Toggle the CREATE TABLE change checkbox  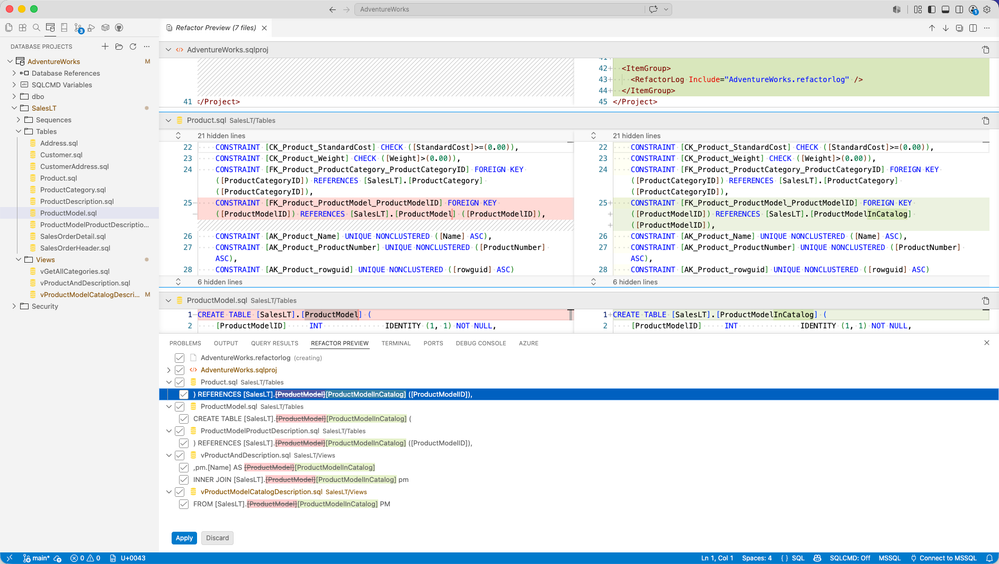(183, 419)
